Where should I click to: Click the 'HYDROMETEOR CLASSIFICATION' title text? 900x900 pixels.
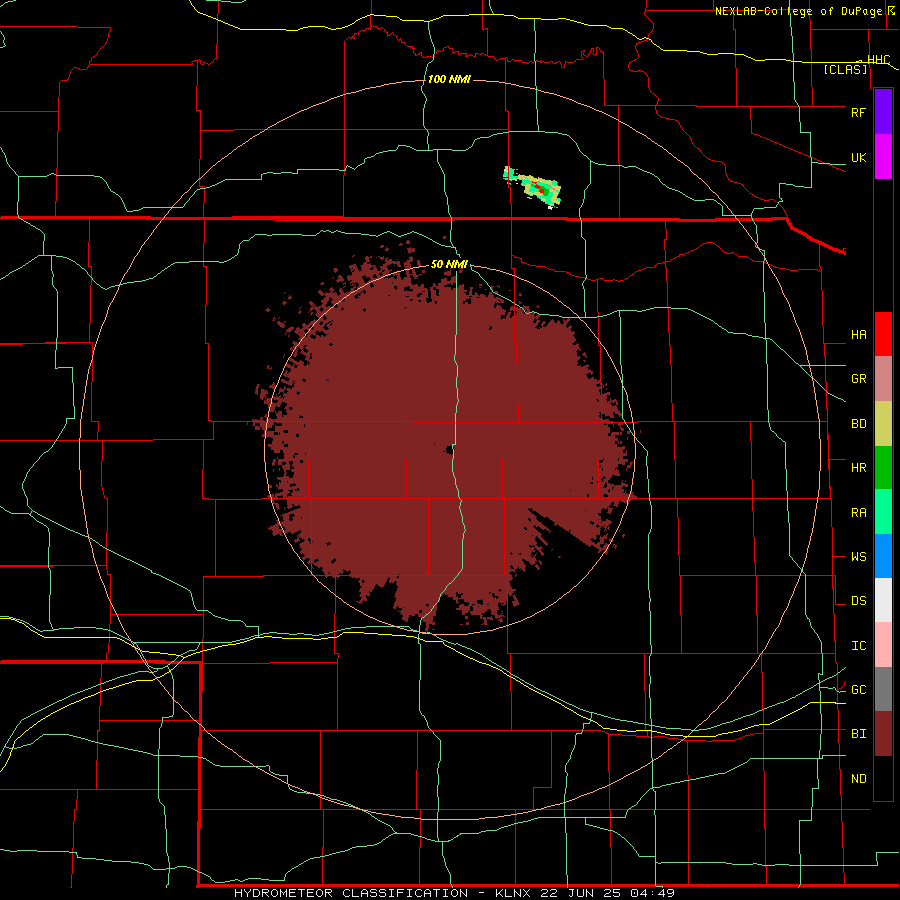(351, 893)
